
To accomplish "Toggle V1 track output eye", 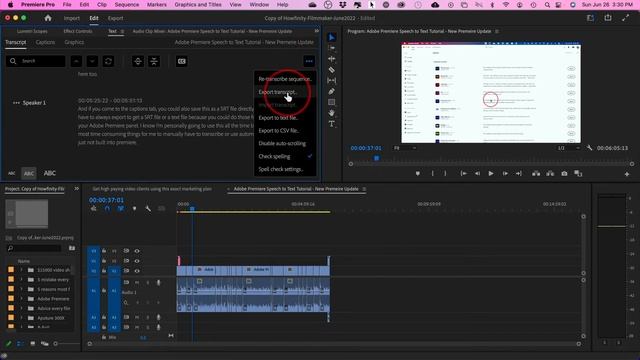I will [137, 271].
